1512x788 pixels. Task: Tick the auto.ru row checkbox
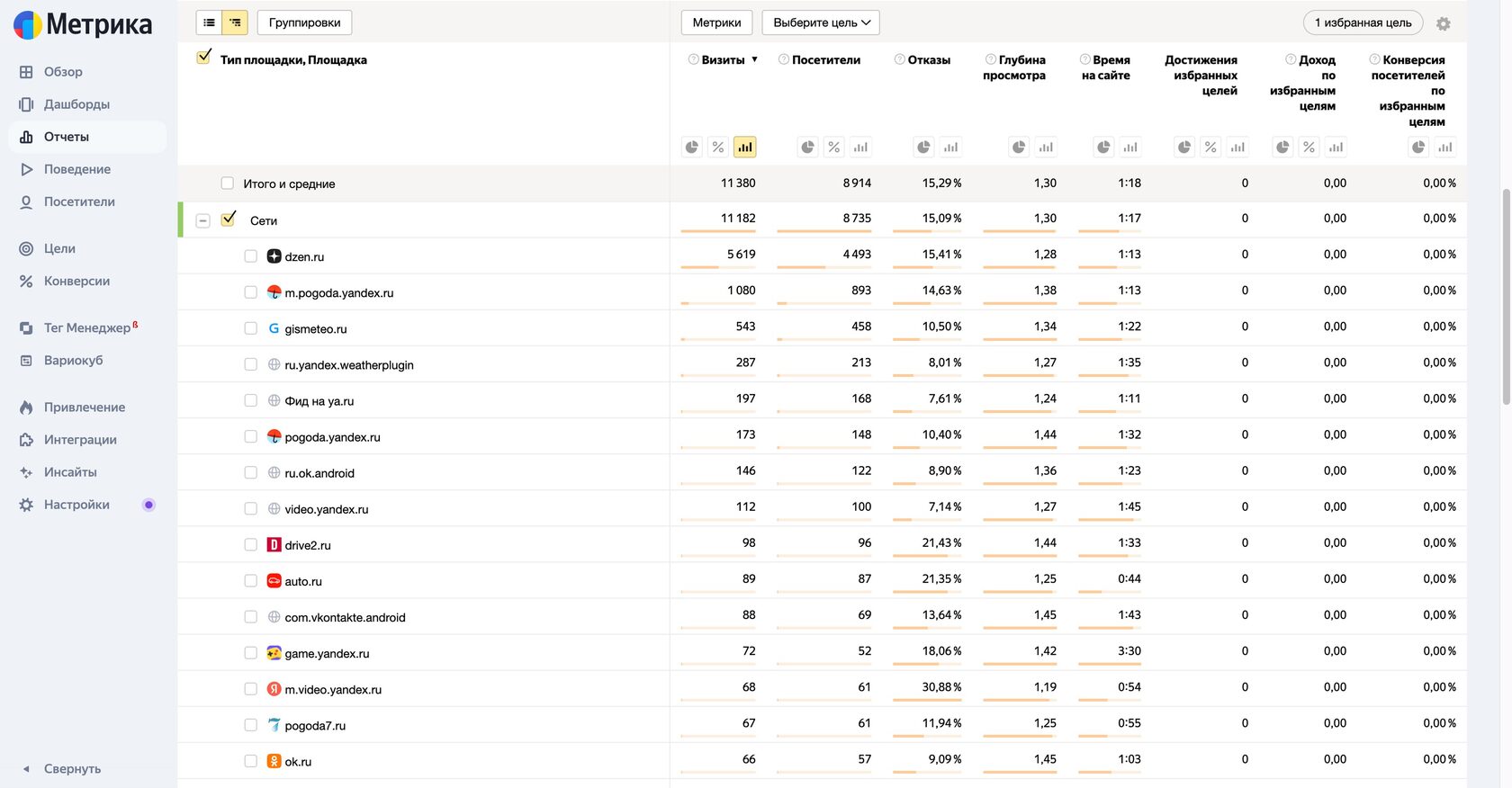(x=251, y=581)
